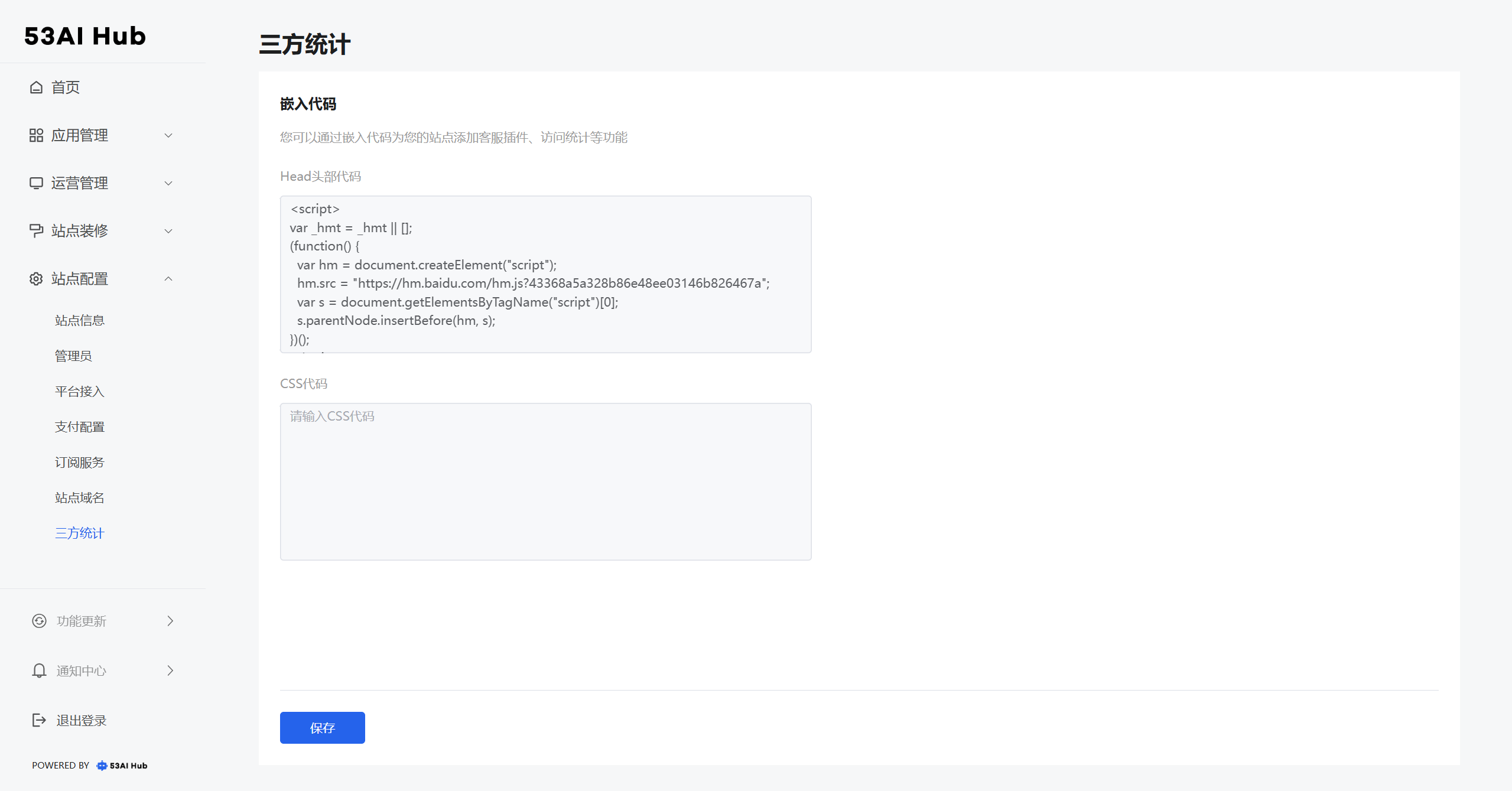This screenshot has width=1512, height=791.
Task: Open the 管理员 submenu item
Action: tap(73, 356)
